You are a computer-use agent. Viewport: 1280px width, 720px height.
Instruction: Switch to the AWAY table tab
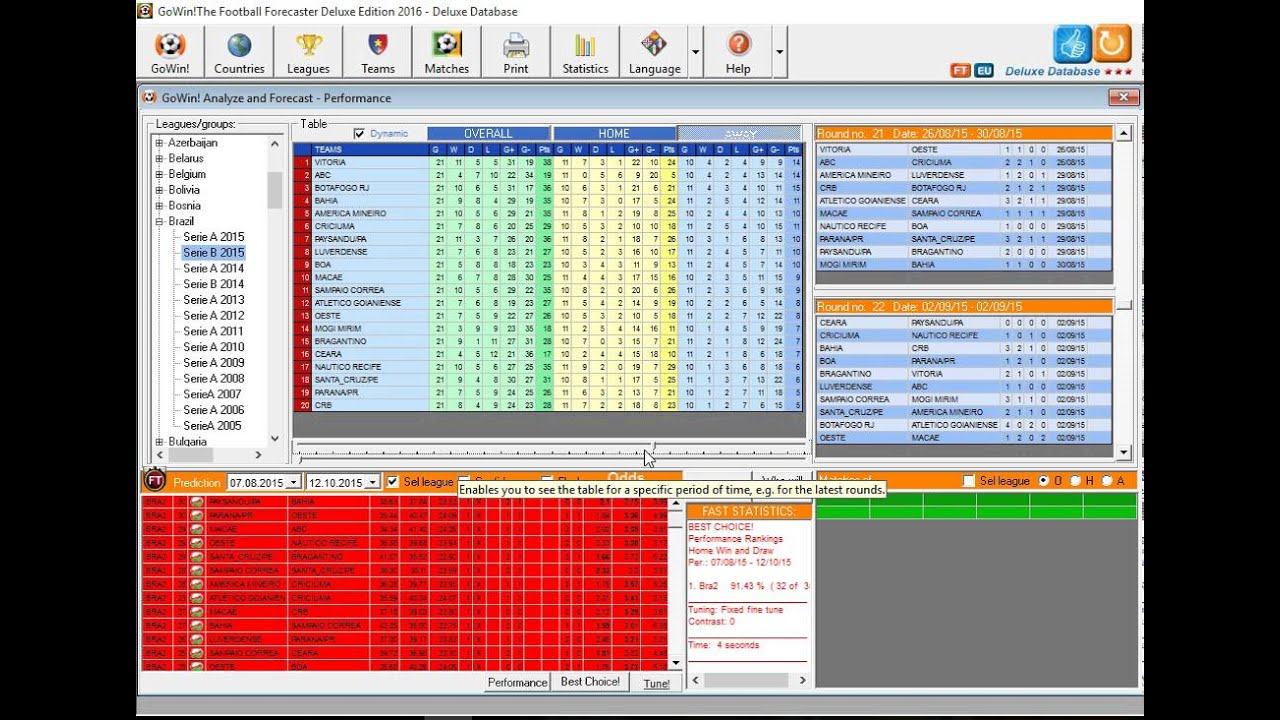click(x=739, y=133)
